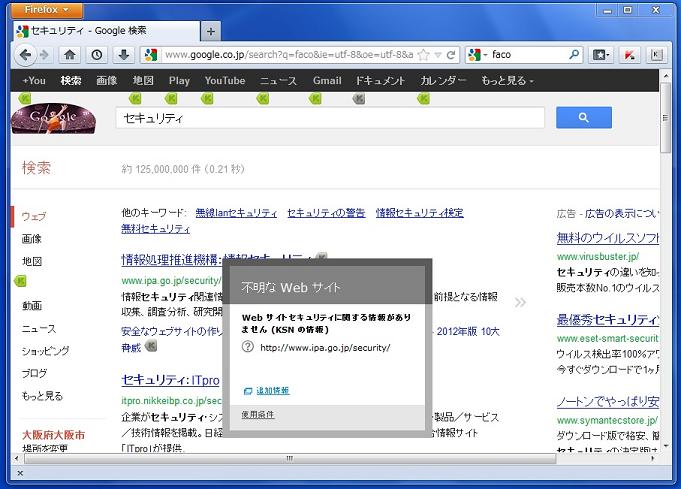
Task: Bookmark page with the star icon
Action: [x=423, y=55]
